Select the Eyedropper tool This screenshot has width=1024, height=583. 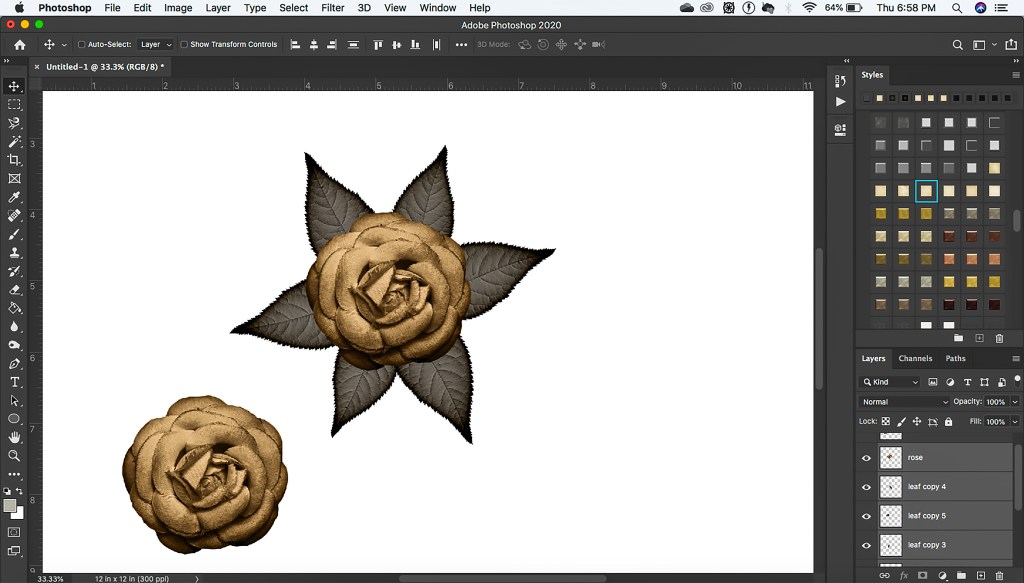point(14,197)
